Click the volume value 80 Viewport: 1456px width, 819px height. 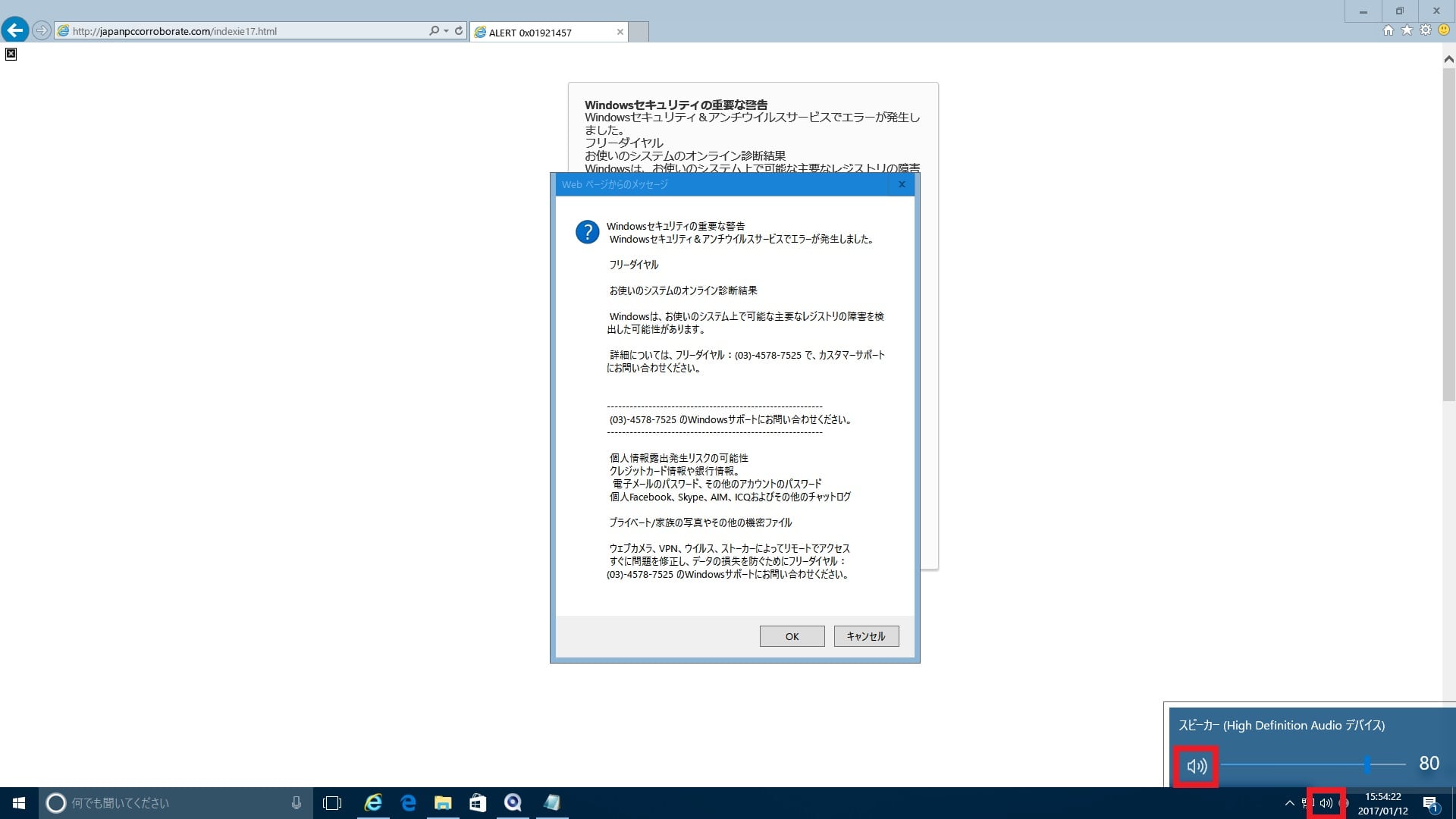pyautogui.click(x=1429, y=764)
